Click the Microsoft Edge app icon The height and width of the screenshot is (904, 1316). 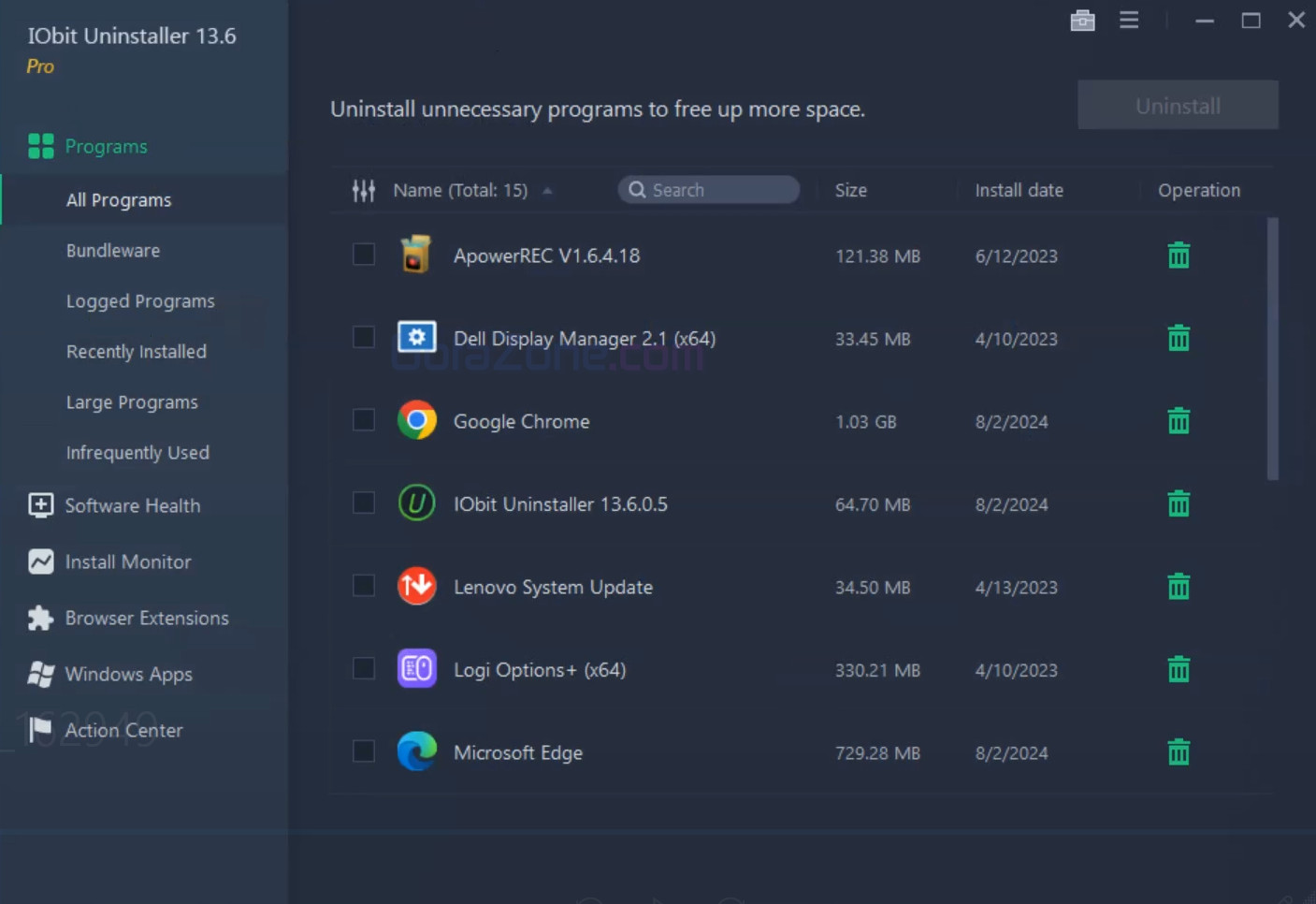[417, 752]
